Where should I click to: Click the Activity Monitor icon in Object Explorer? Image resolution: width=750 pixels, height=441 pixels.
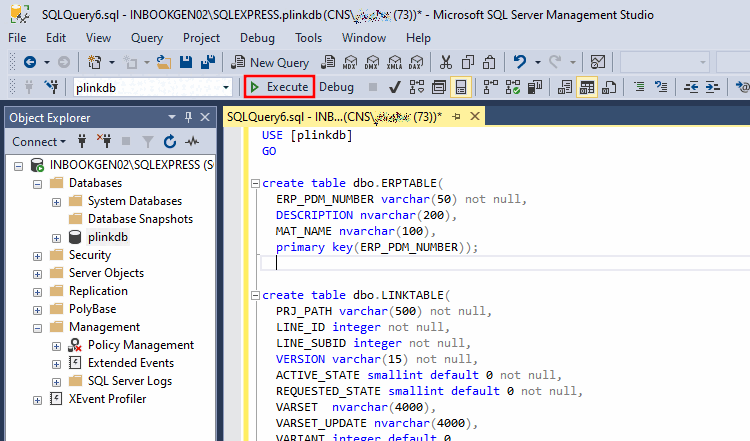click(x=192, y=142)
